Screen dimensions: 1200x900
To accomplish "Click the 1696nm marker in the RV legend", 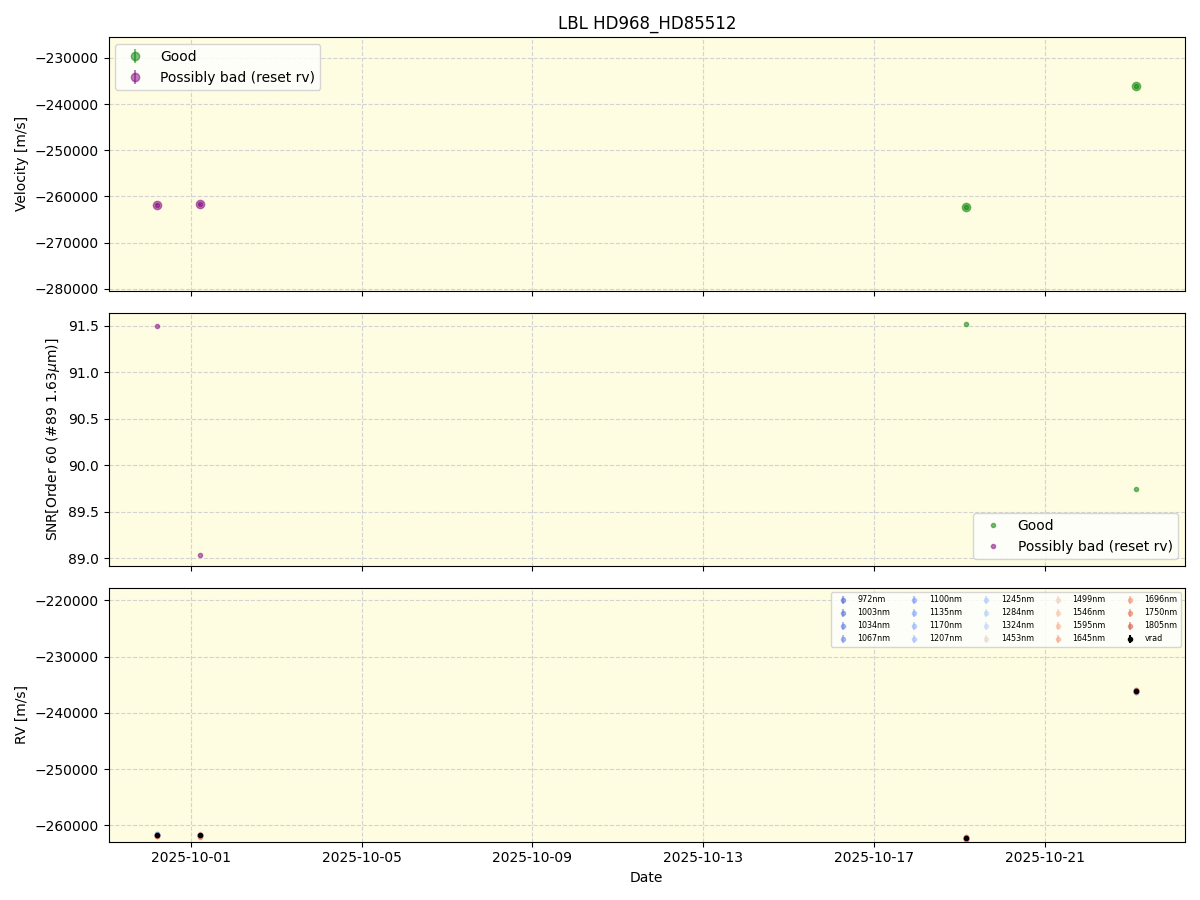I will click(1130, 600).
